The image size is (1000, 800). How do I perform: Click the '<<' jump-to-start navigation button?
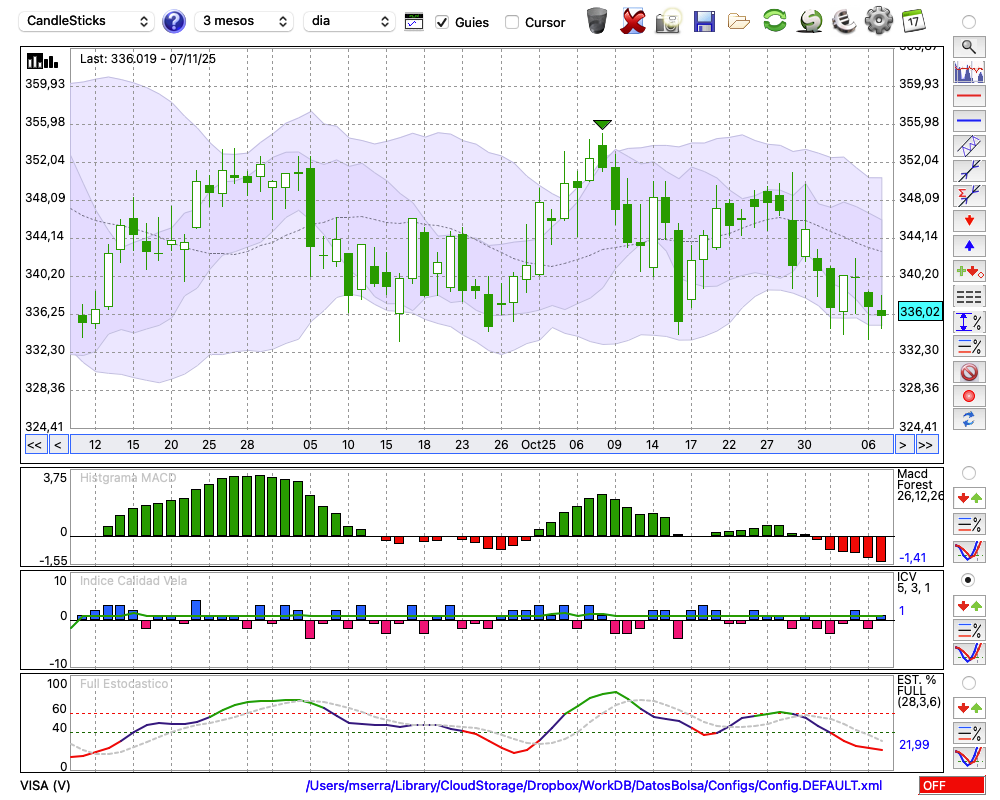34,445
